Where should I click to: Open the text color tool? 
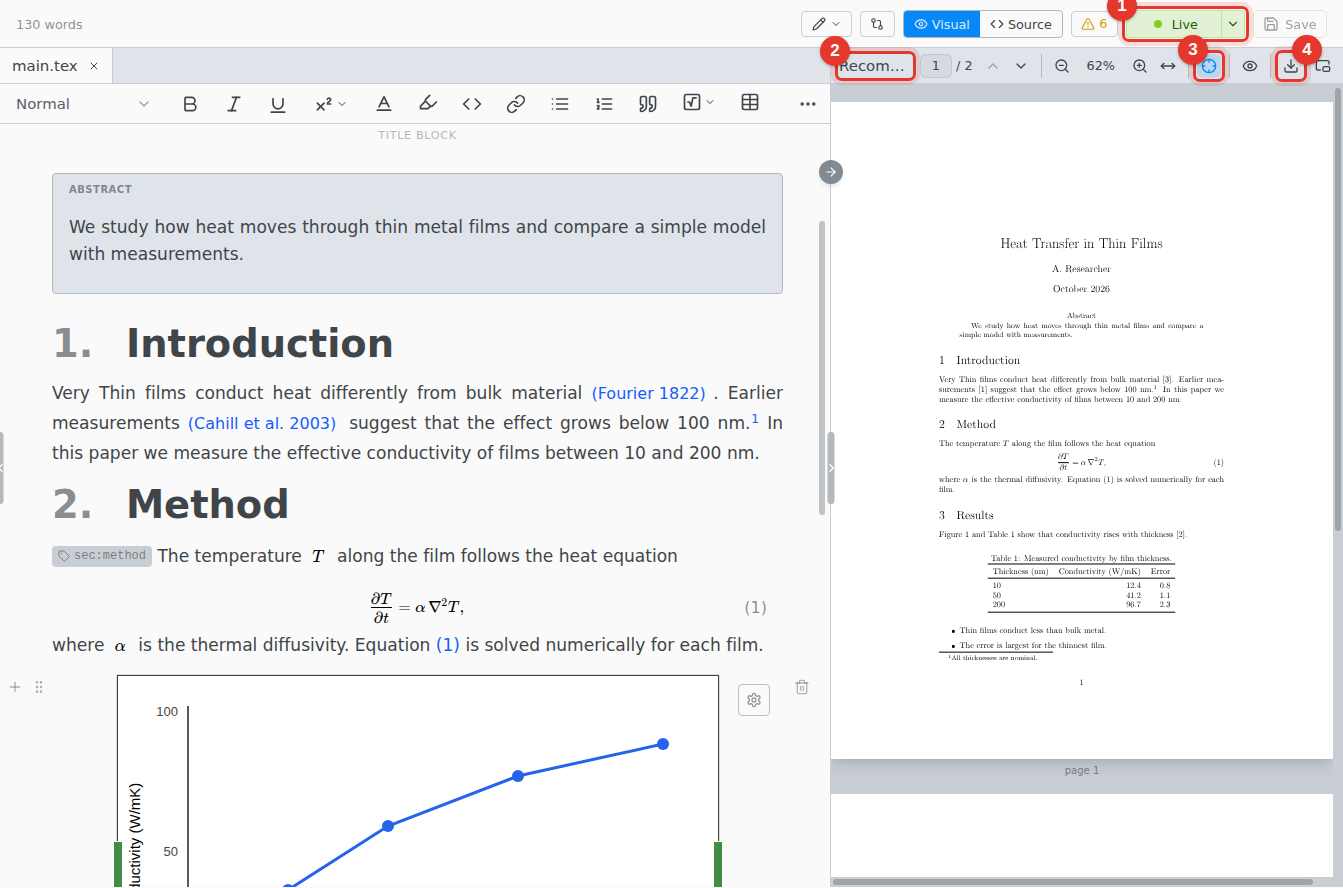pos(383,104)
